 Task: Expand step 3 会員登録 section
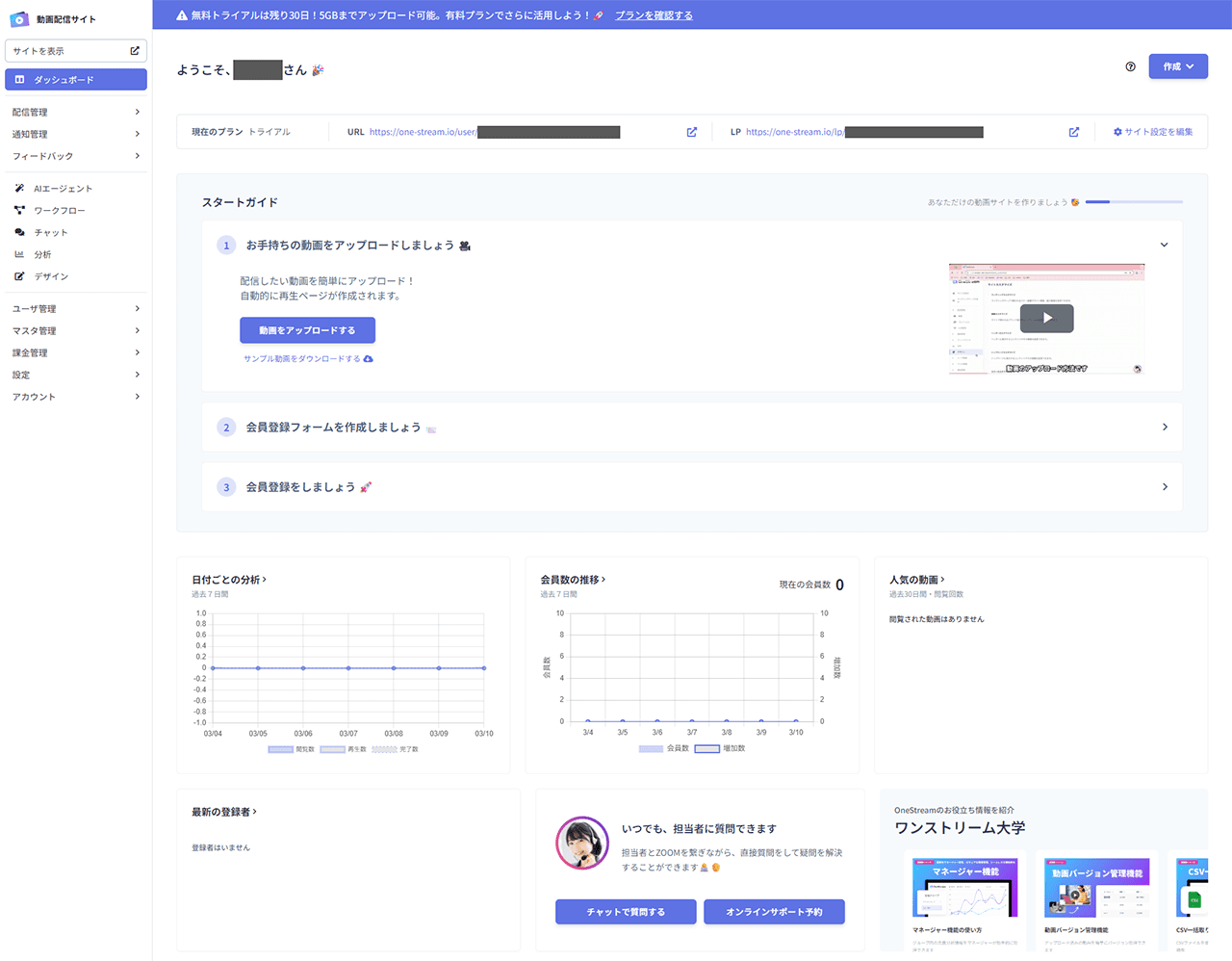pyautogui.click(x=1164, y=486)
